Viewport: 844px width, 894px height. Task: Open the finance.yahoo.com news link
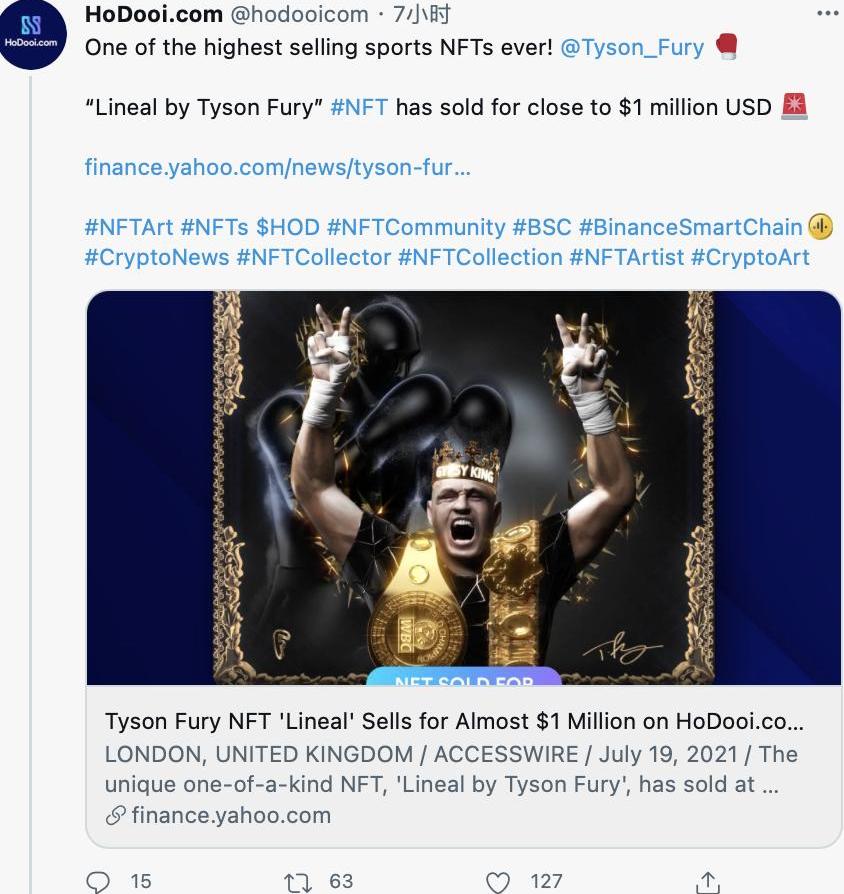point(277,167)
